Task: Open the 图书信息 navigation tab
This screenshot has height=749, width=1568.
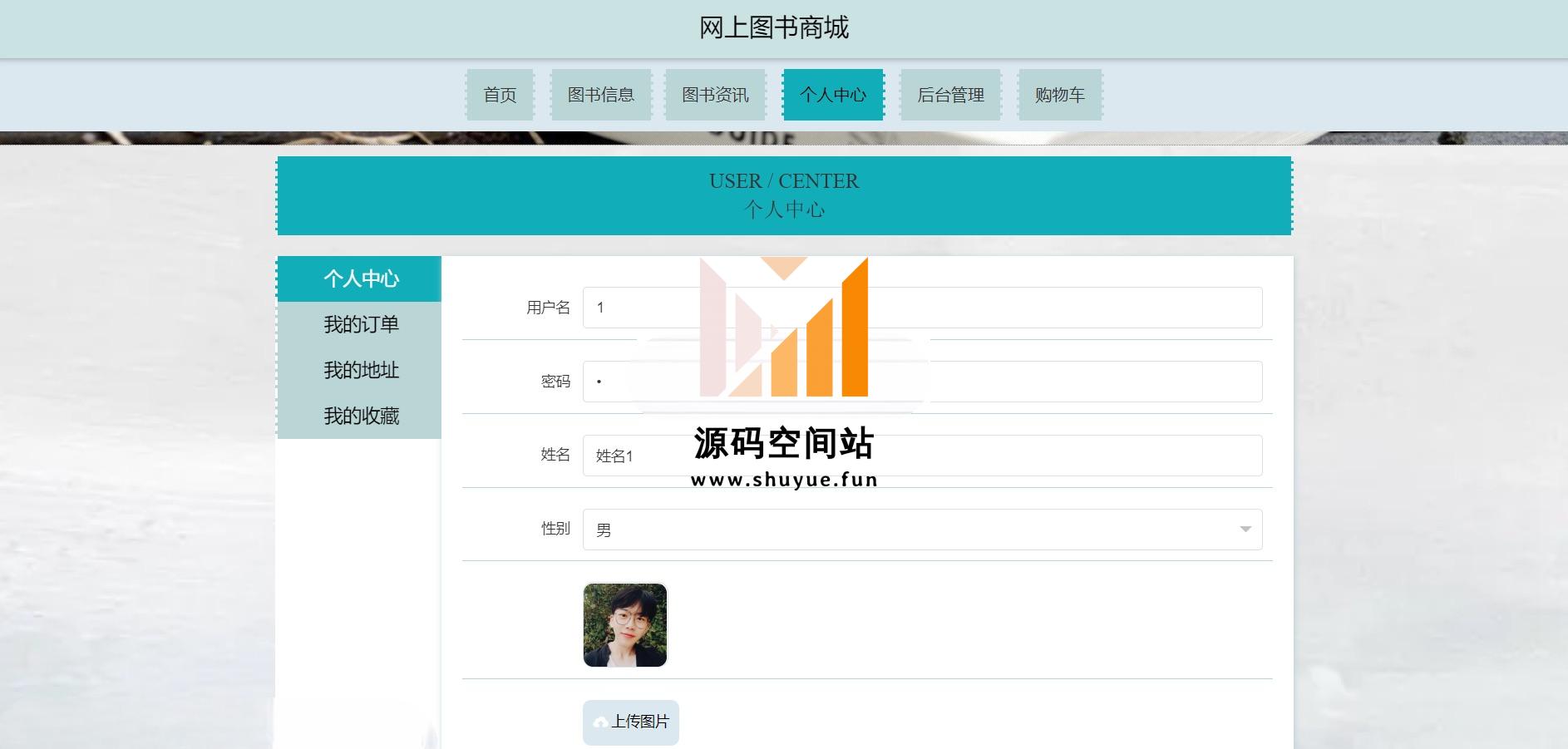Action: pos(601,95)
